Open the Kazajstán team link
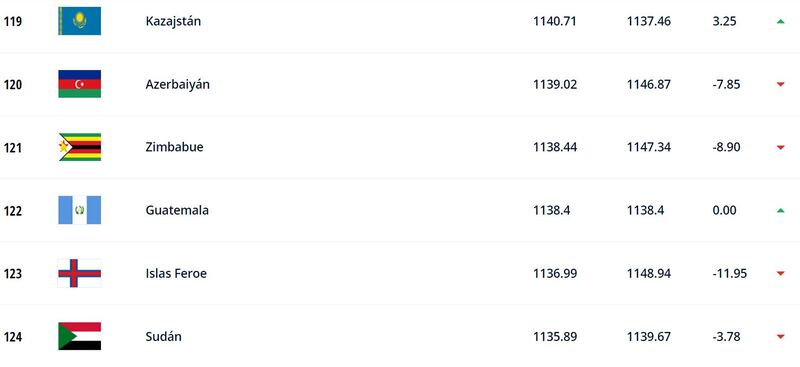The width and height of the screenshot is (800, 367). pyautogui.click(x=173, y=21)
